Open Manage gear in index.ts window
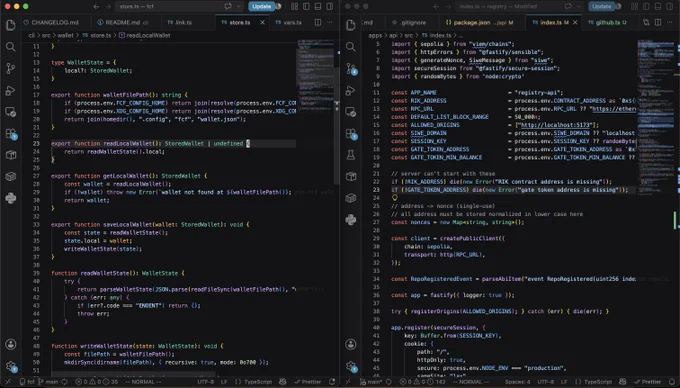This screenshot has width=680, height=388. 351,366
